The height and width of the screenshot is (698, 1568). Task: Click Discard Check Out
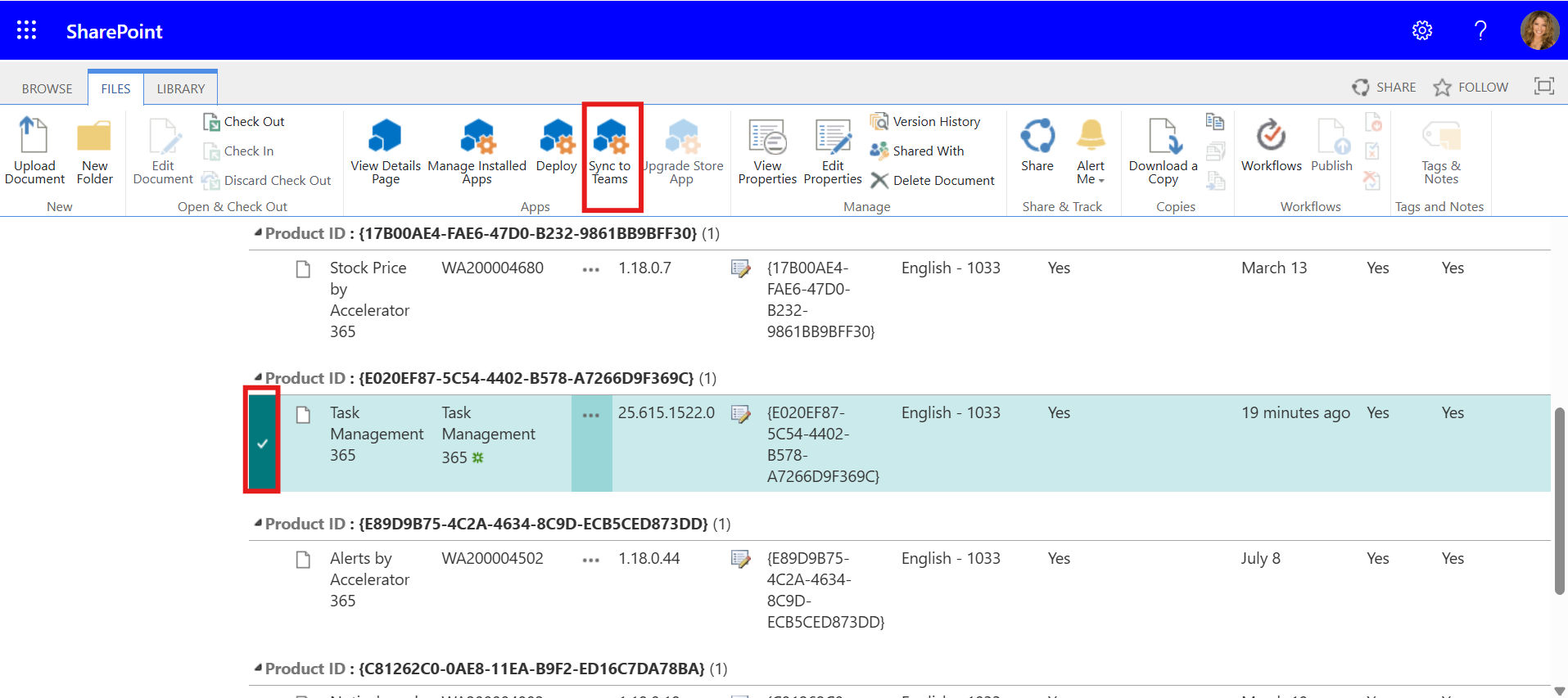tap(267, 181)
